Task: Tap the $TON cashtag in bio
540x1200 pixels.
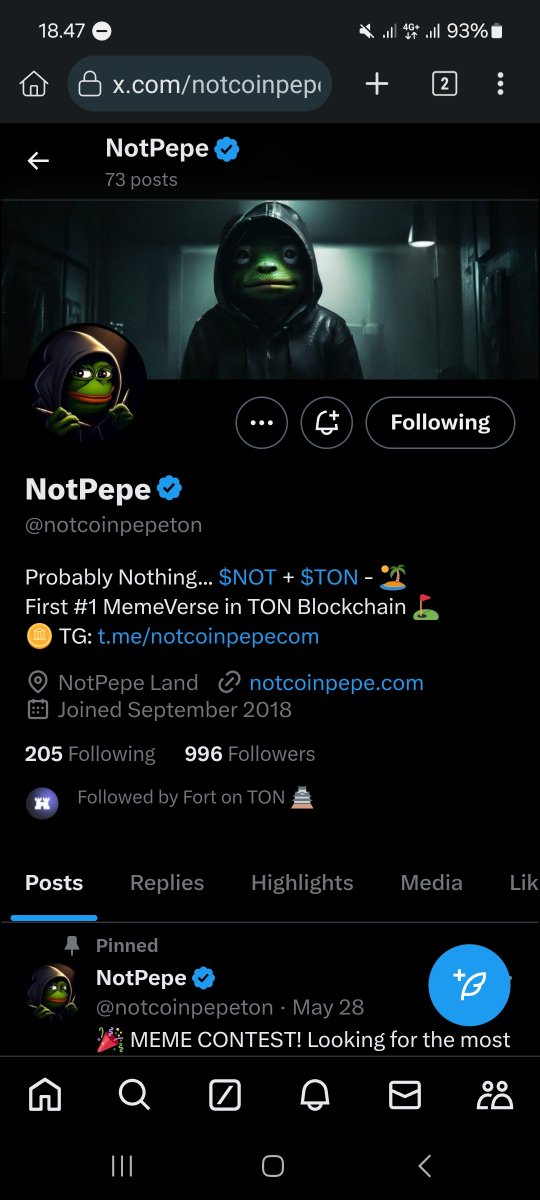Action: coord(329,577)
